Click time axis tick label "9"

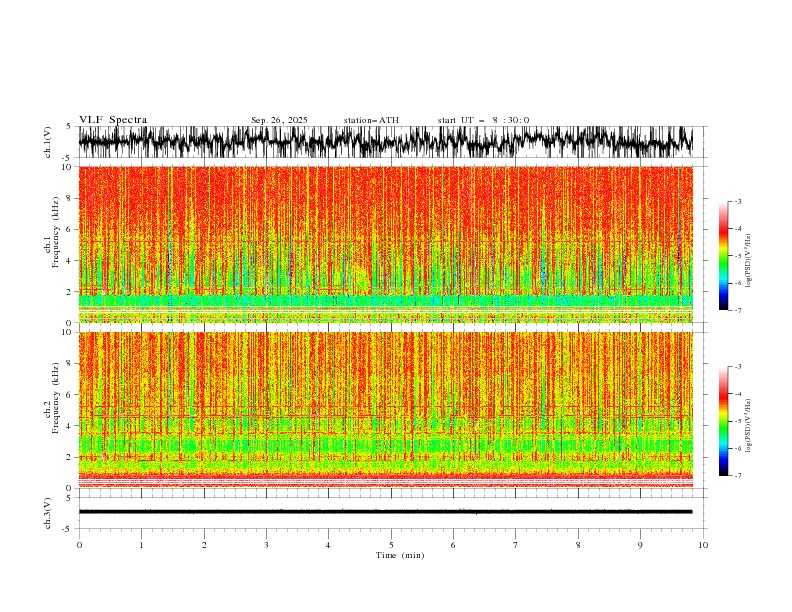(x=640, y=545)
